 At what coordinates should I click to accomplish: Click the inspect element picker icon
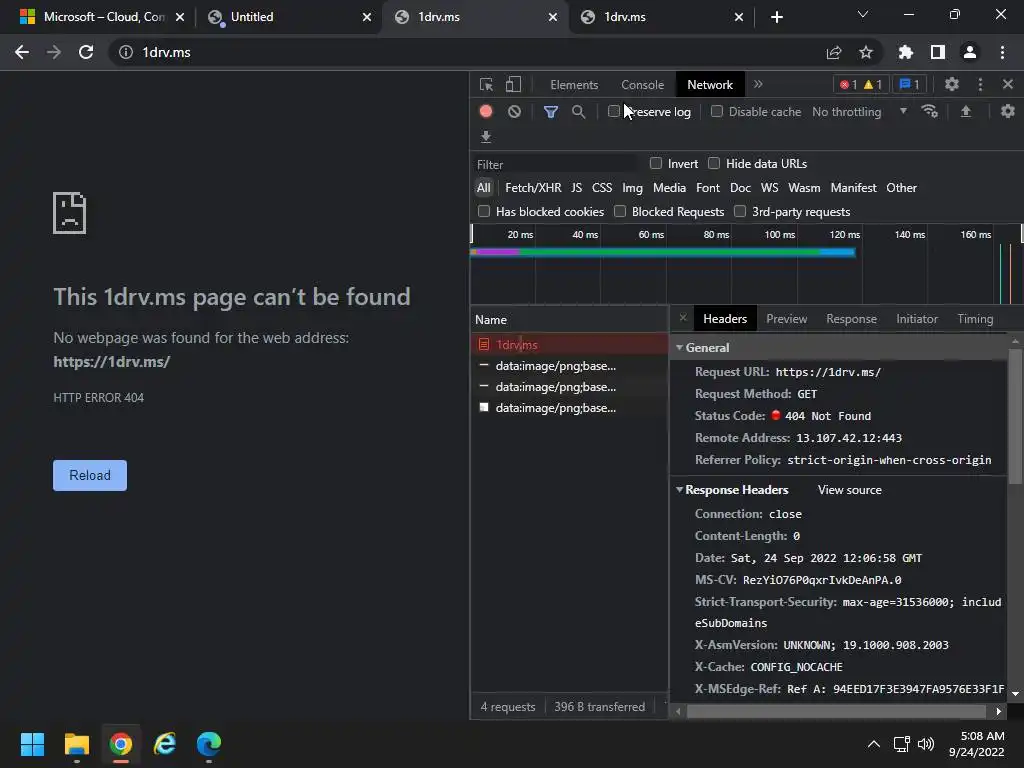click(486, 85)
